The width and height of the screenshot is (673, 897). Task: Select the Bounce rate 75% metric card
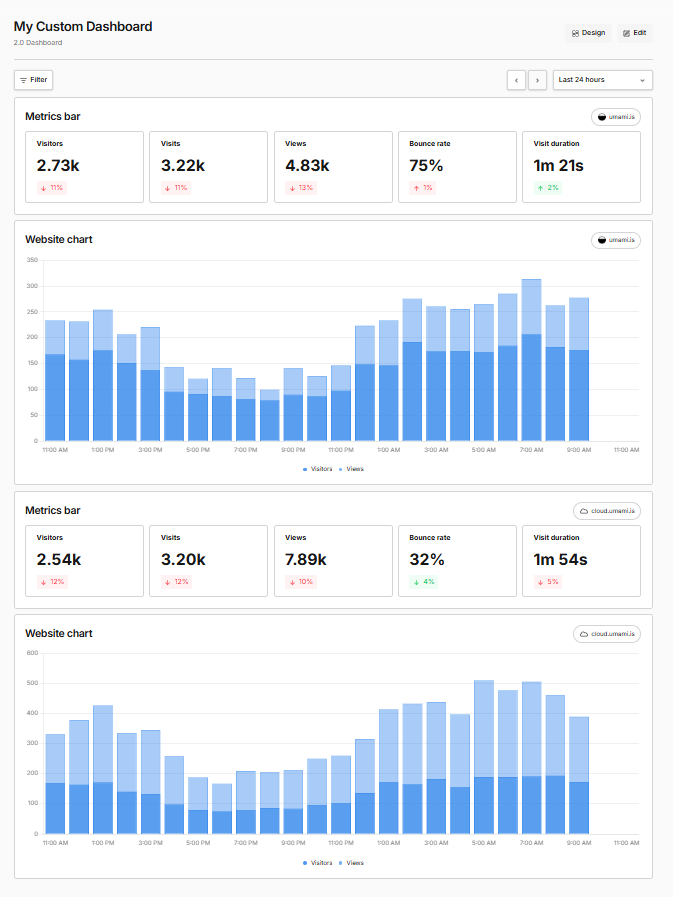click(457, 167)
